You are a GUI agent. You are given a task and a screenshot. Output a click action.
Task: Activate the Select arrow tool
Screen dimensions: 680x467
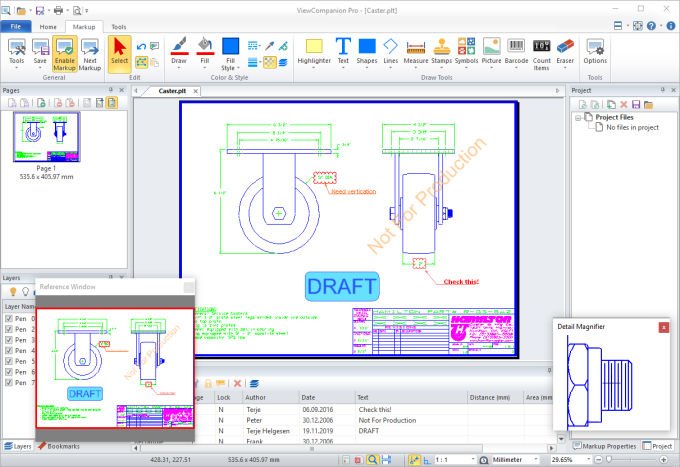click(x=119, y=53)
